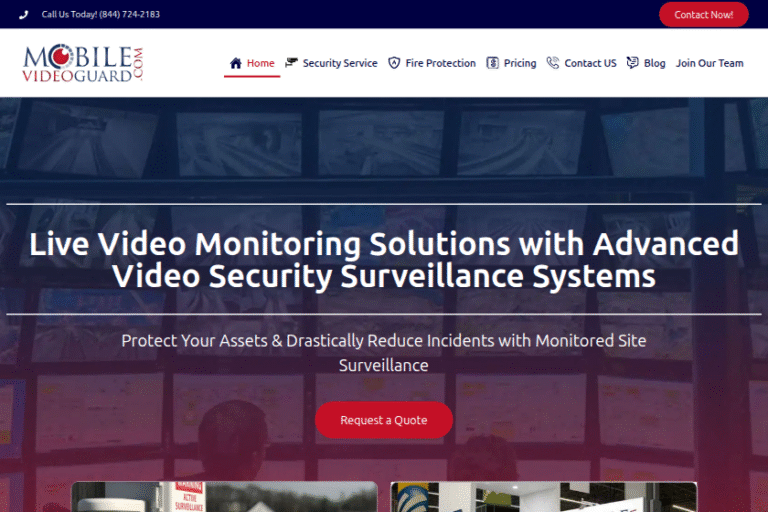
Task: Open the Pricing menu link
Action: click(520, 63)
